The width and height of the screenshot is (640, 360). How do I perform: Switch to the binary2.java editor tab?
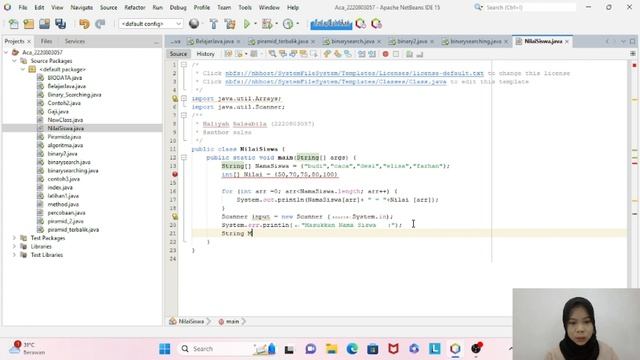[x=412, y=41]
